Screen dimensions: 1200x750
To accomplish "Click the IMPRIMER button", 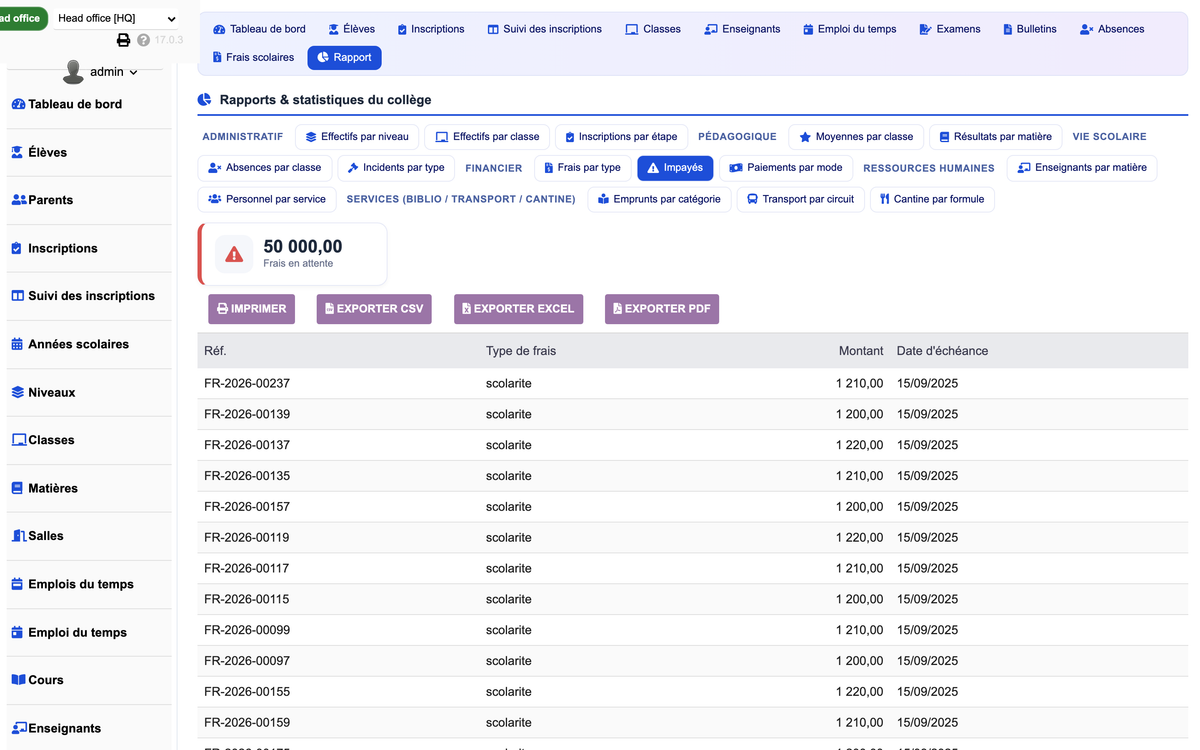I will 252,309.
